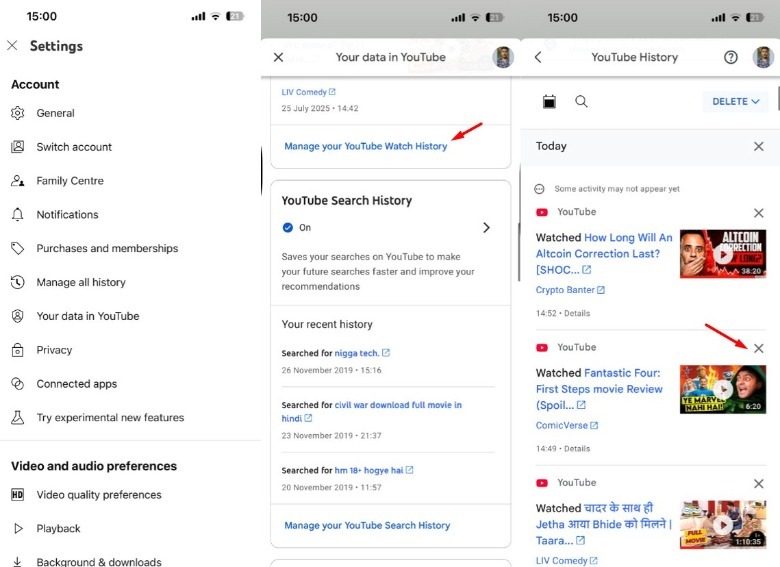
Task: Open the Taarak full movie thumbnail
Action: tap(723, 524)
